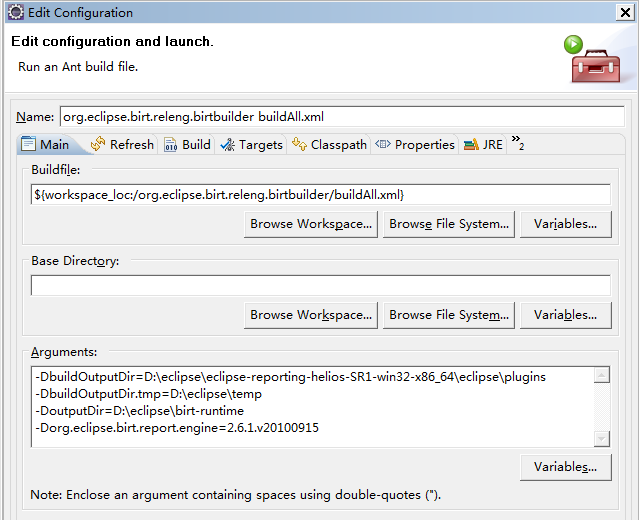Click the Refresh tab arrows icon
Screen dimensions: 639x520
click(98, 144)
